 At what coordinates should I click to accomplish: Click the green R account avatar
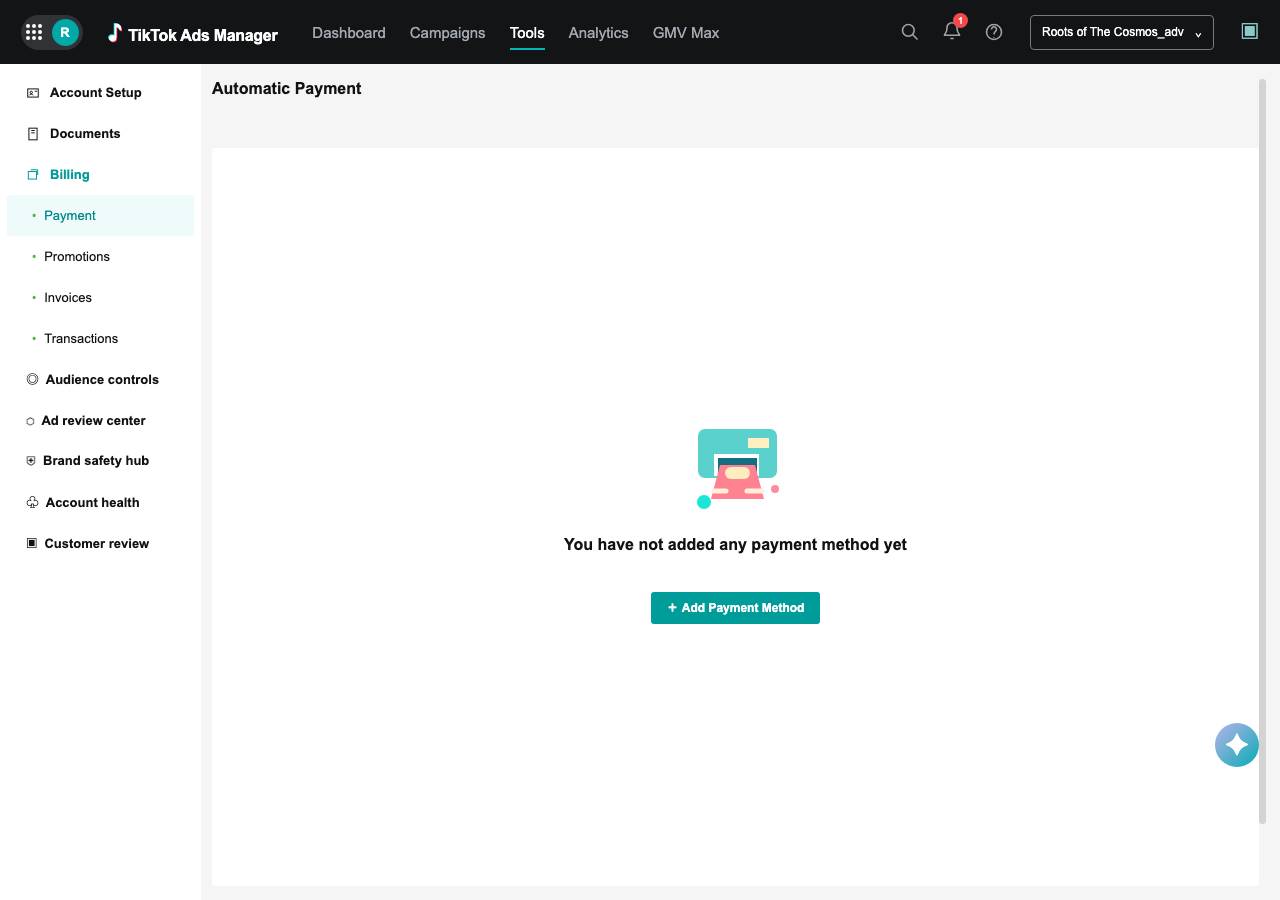coord(65,32)
